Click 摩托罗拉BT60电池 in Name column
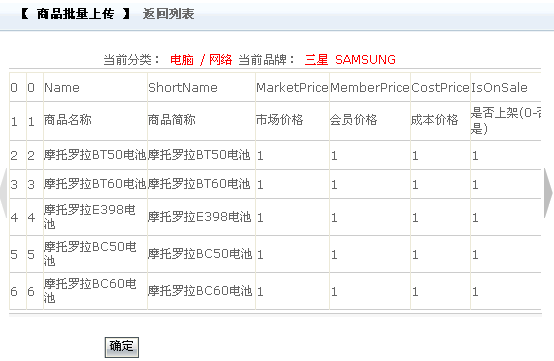Screen dimensions: 554x361 tap(95, 184)
